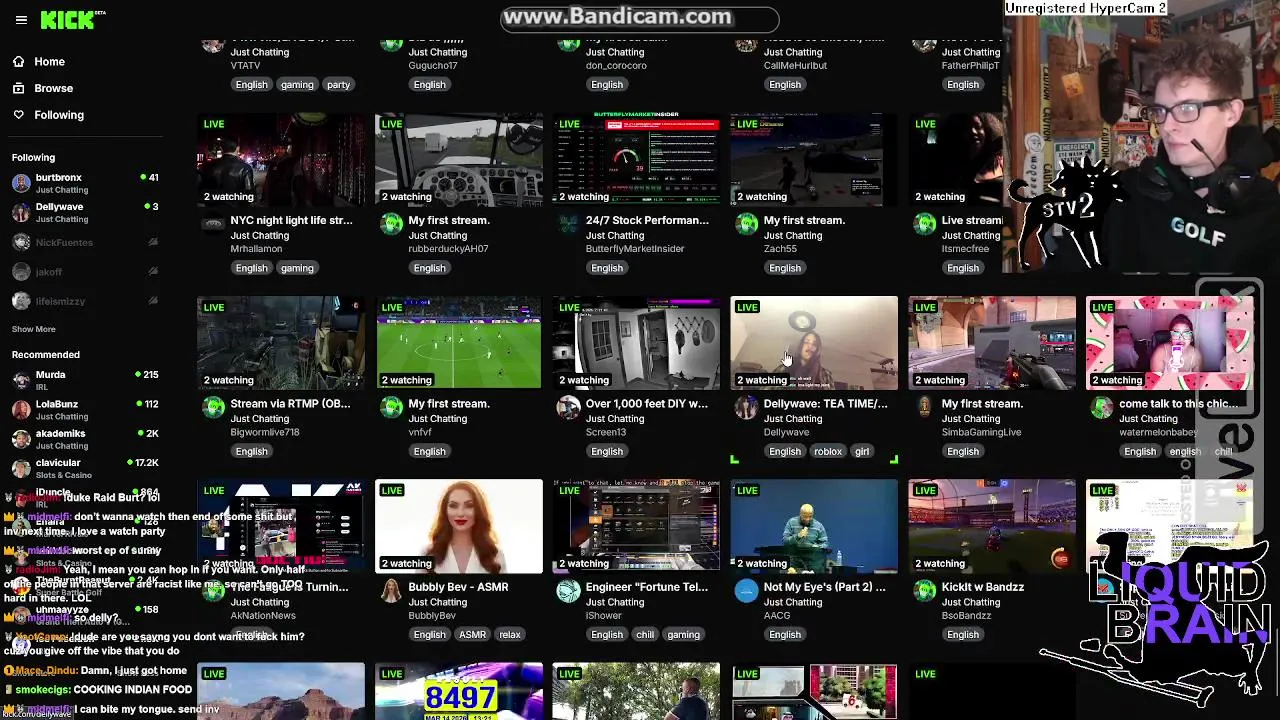
Task: Click BubblyBev channel name
Action: coord(432,615)
